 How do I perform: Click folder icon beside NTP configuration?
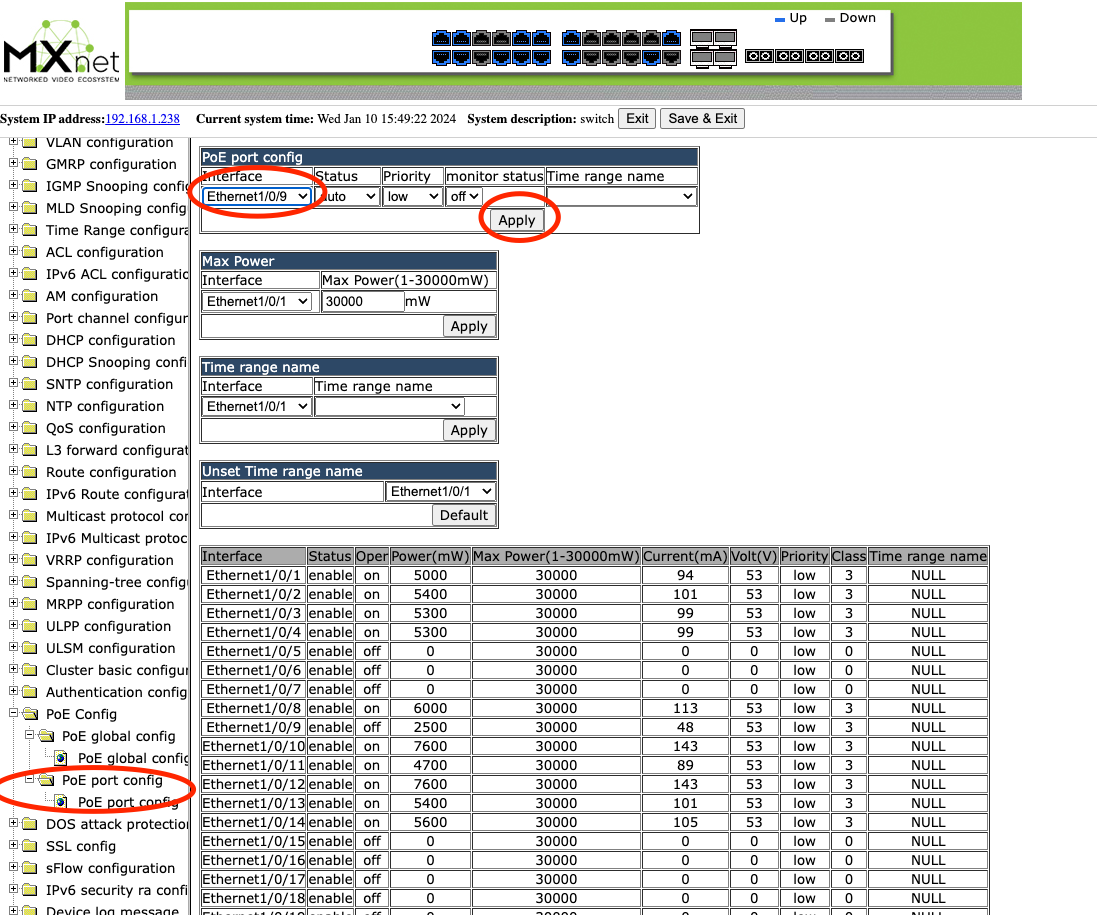pyautogui.click(x=29, y=406)
